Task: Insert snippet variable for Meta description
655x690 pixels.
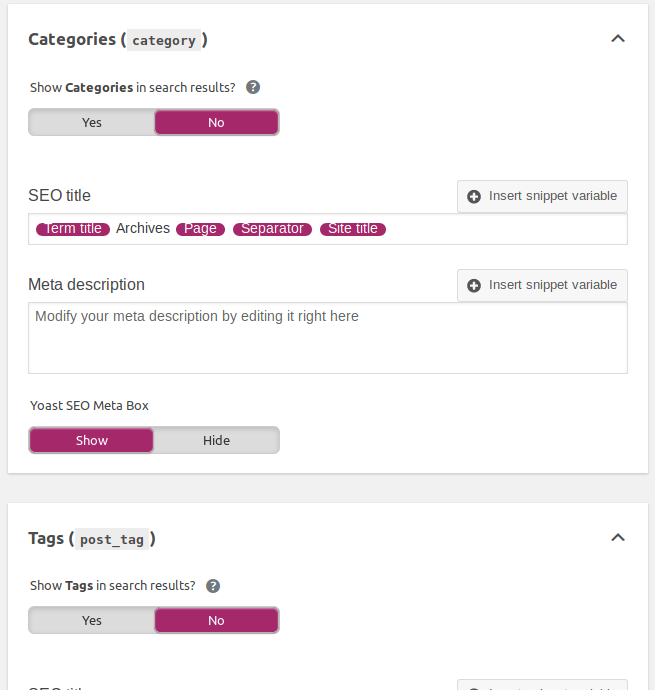Action: (542, 285)
